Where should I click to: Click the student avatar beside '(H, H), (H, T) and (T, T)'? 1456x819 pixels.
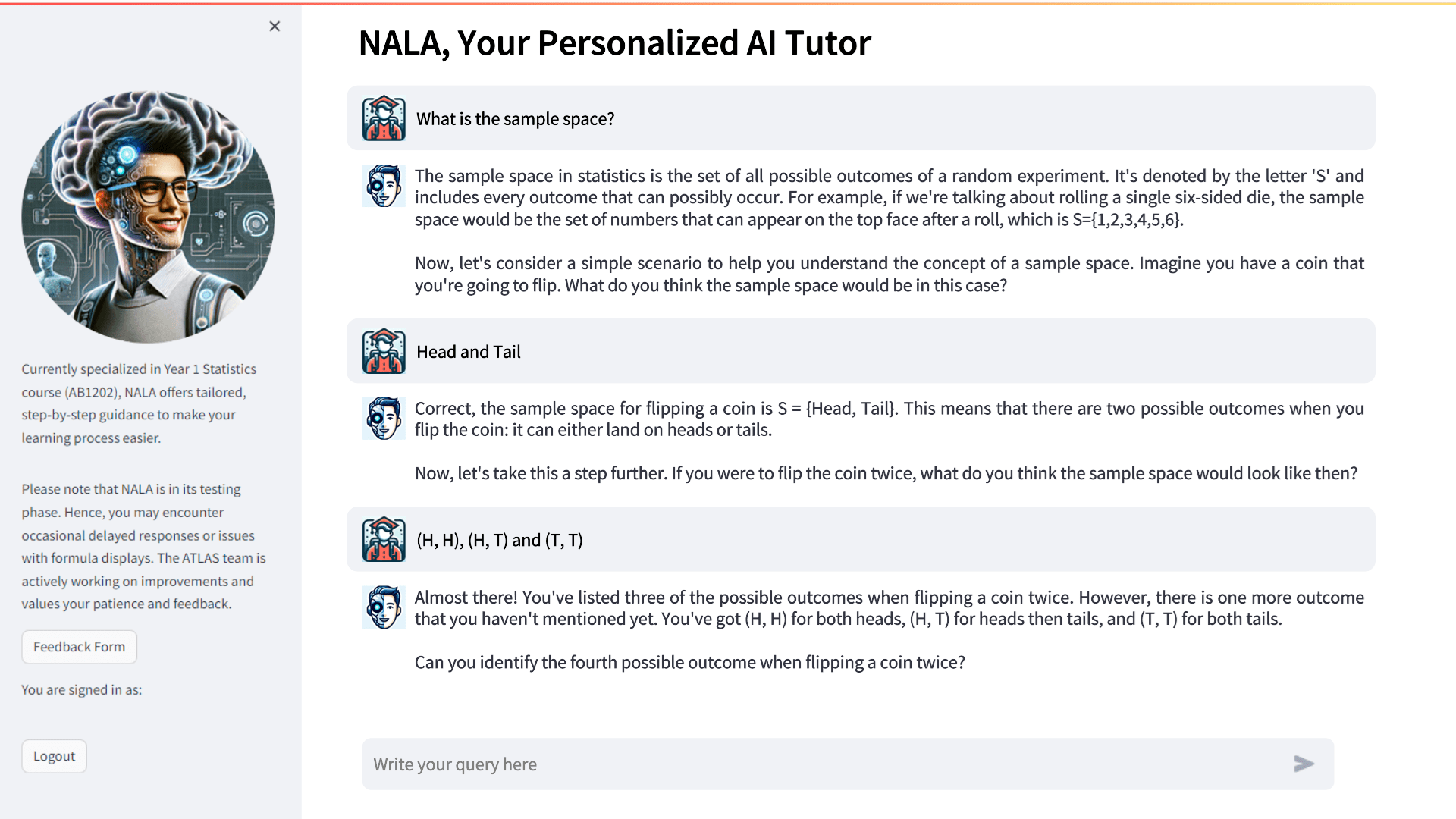384,539
